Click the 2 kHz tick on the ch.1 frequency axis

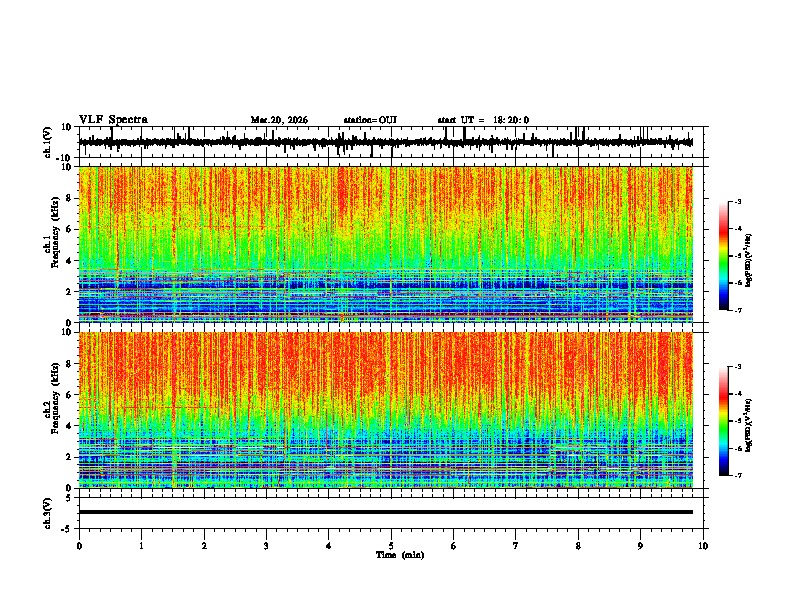click(x=69, y=292)
